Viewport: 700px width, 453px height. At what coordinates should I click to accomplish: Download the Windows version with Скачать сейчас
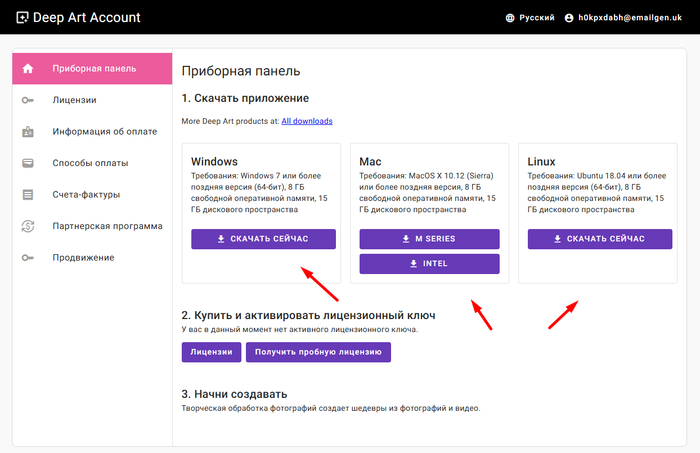(263, 239)
